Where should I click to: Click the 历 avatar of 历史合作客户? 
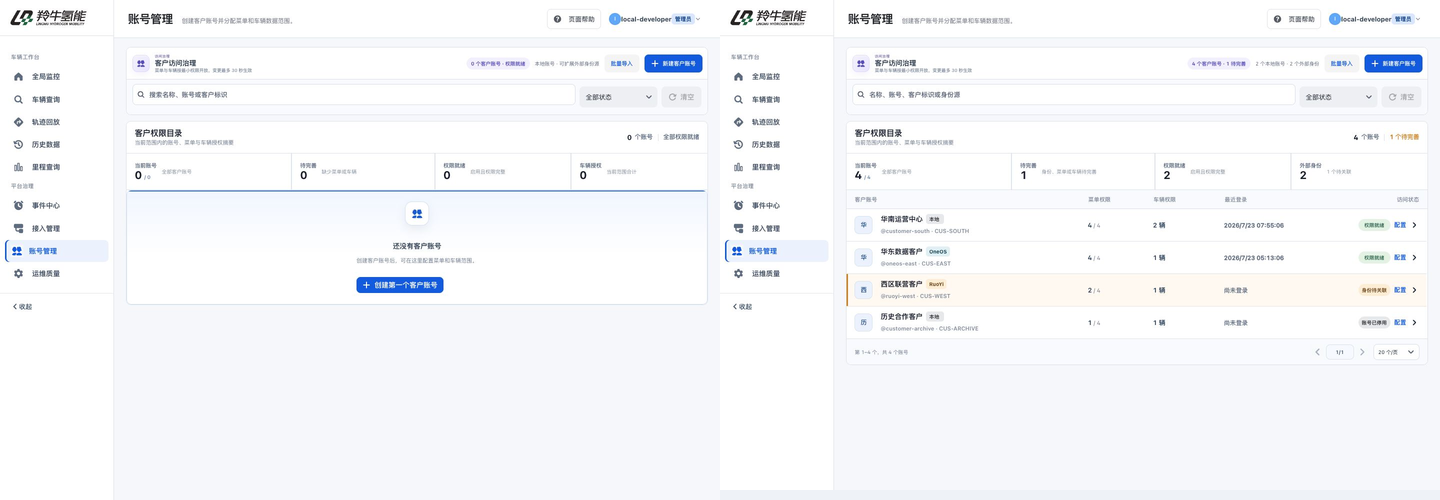[x=863, y=322]
